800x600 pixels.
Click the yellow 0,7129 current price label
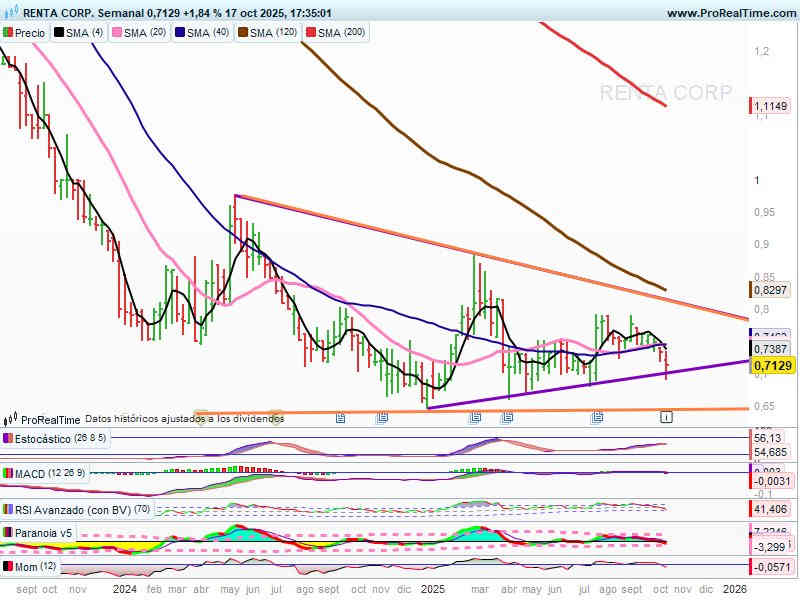point(771,366)
